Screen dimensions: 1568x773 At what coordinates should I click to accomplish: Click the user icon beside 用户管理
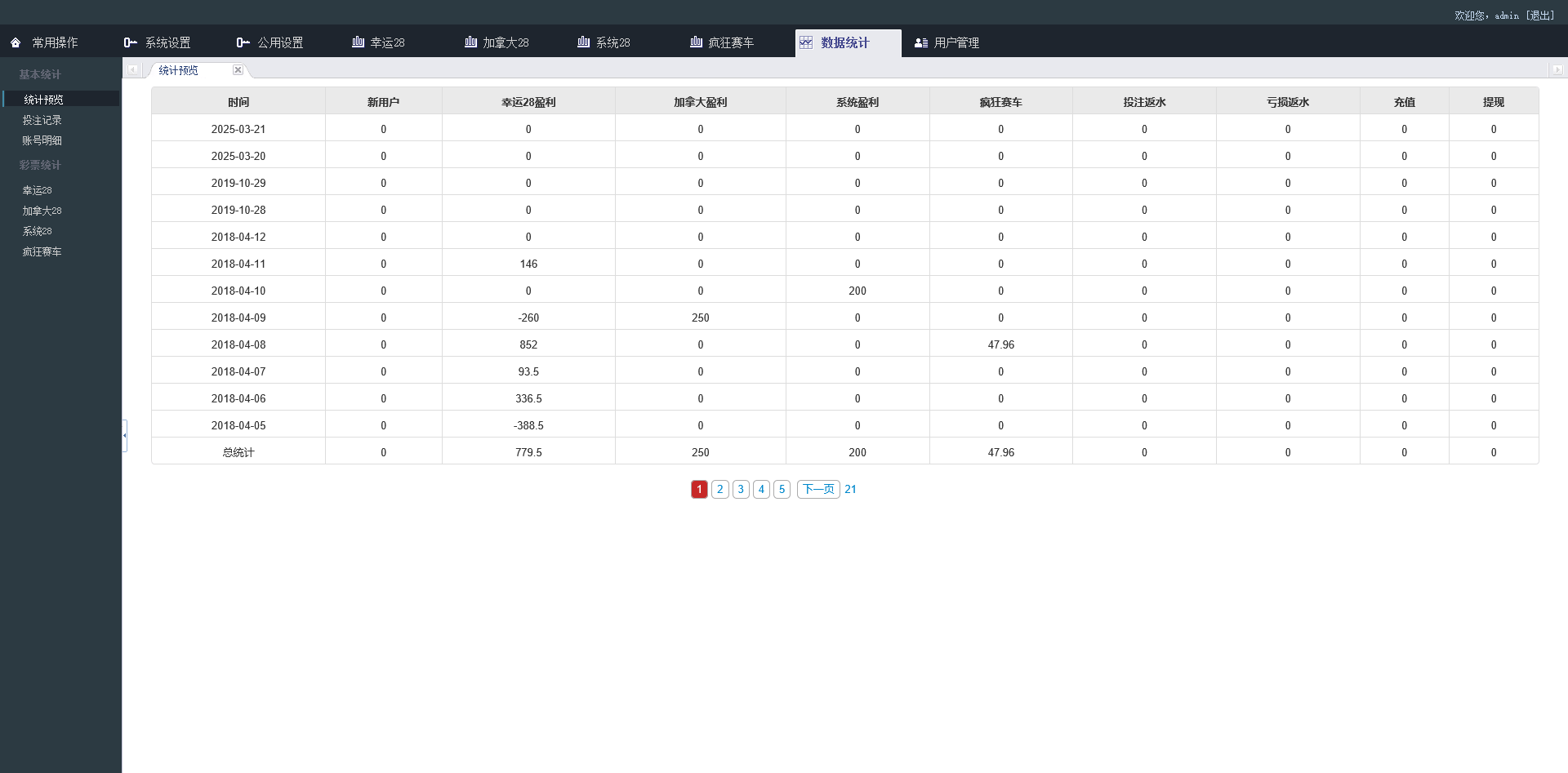click(922, 42)
